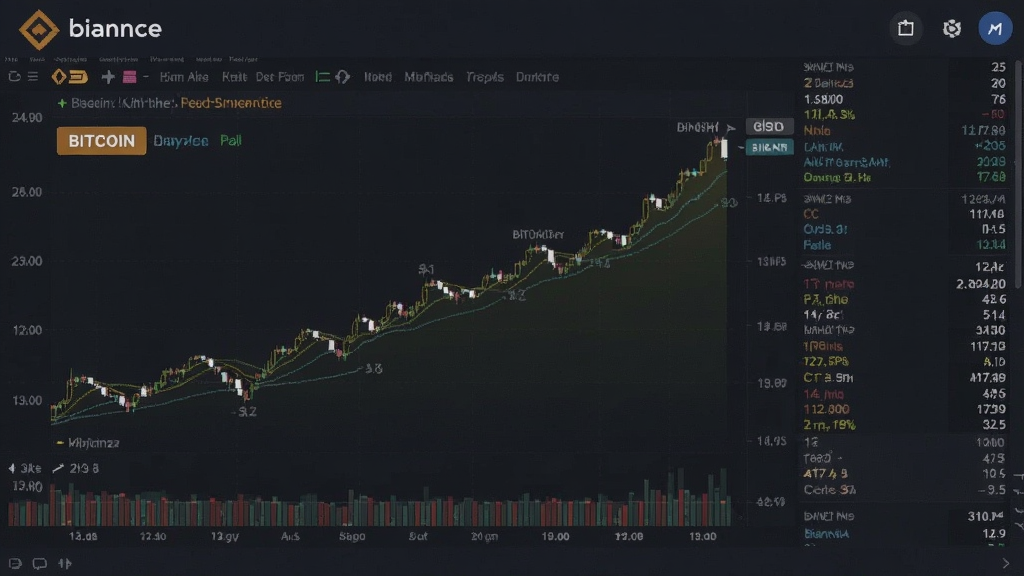Open the settings gear icon
Screen dimensions: 1024x576
click(952, 28)
